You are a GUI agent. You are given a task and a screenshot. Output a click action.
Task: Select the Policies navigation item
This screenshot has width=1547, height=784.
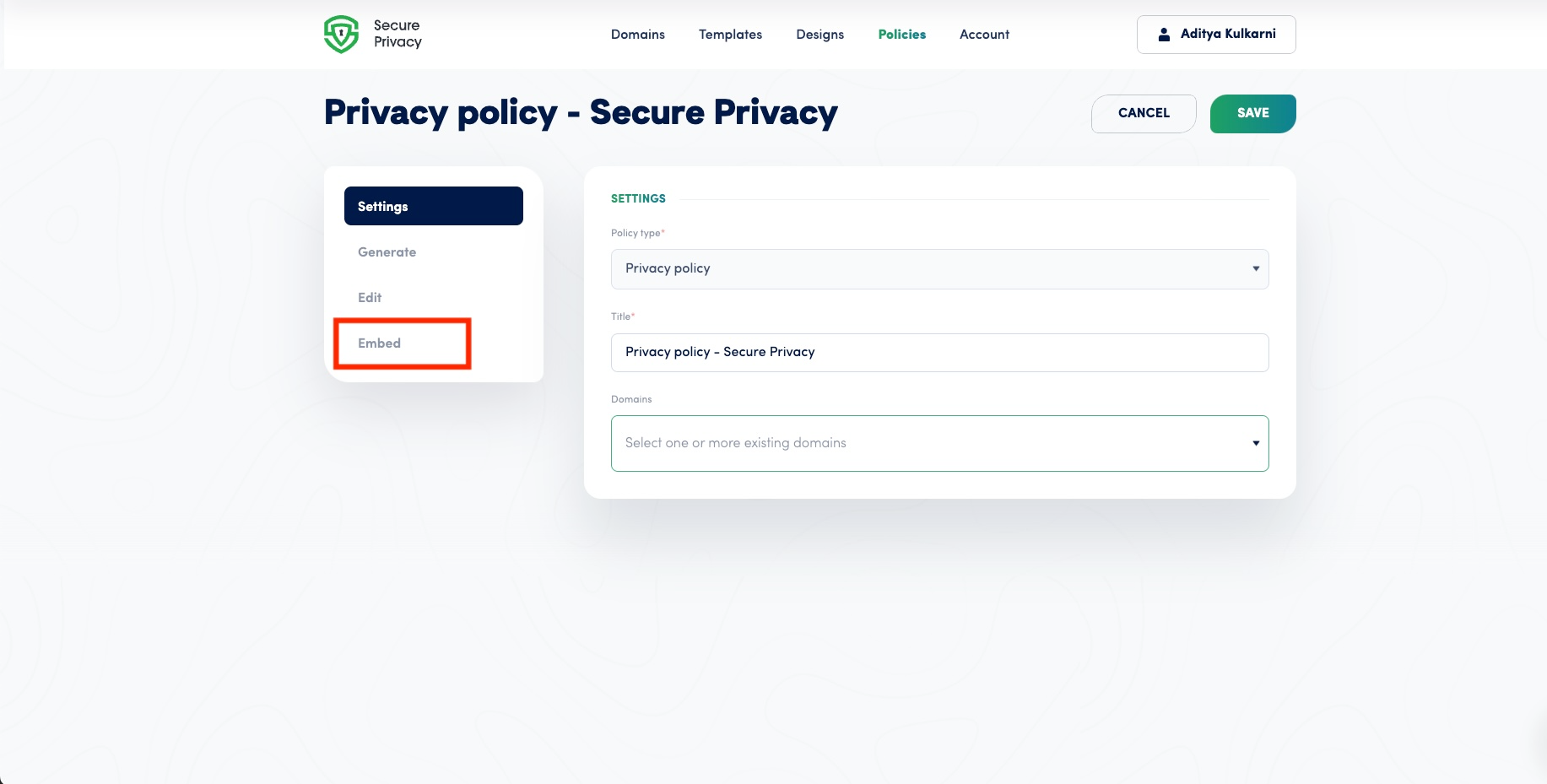[901, 35]
